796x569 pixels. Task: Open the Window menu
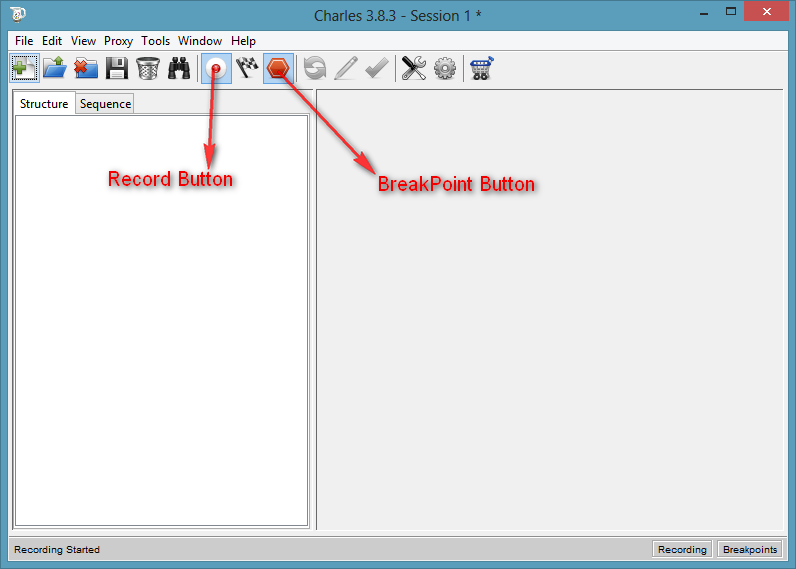tap(200, 41)
